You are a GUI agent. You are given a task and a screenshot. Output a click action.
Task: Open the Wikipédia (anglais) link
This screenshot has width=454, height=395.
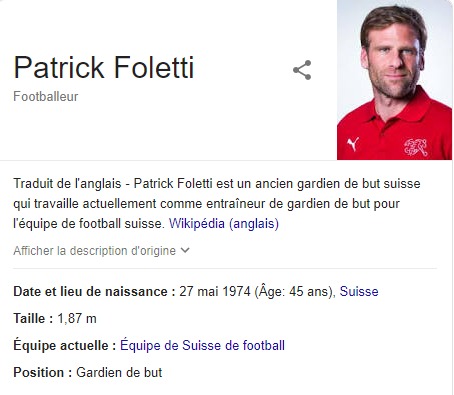click(x=224, y=223)
